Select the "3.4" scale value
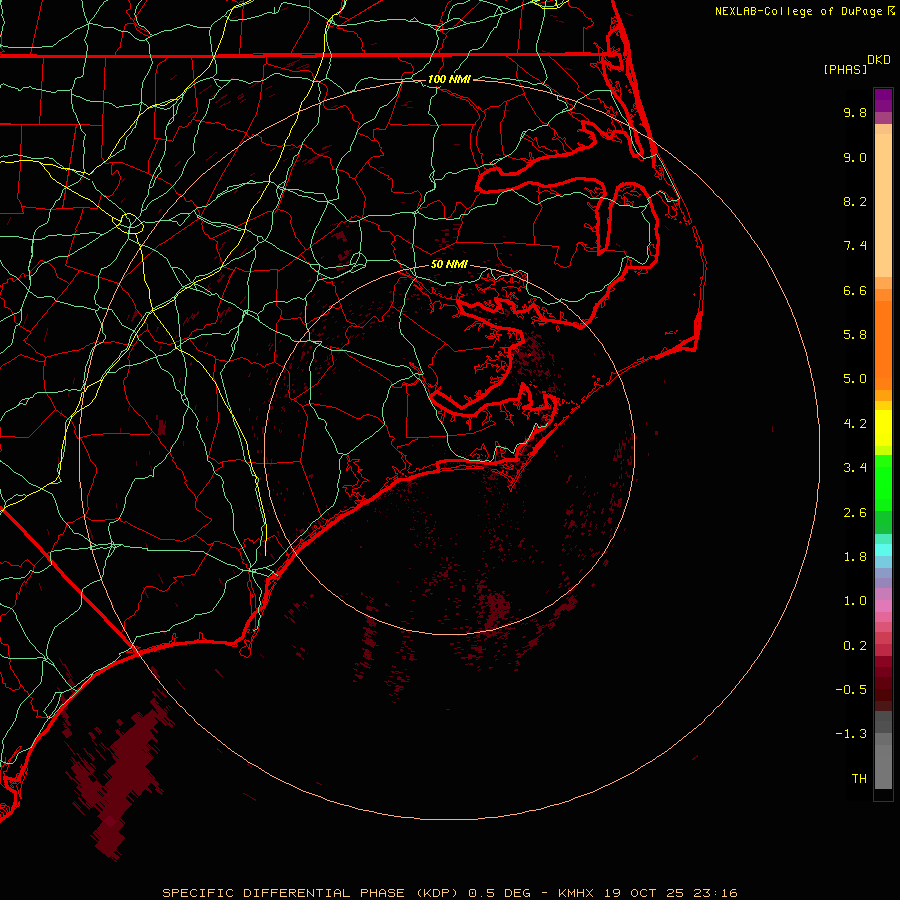The image size is (900, 900). tap(855, 468)
